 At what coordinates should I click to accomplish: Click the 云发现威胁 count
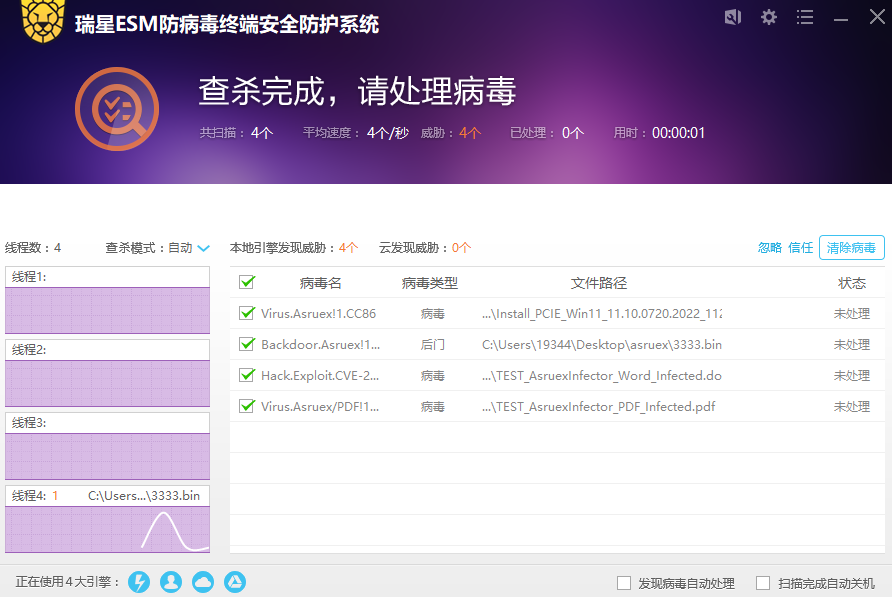click(426, 248)
